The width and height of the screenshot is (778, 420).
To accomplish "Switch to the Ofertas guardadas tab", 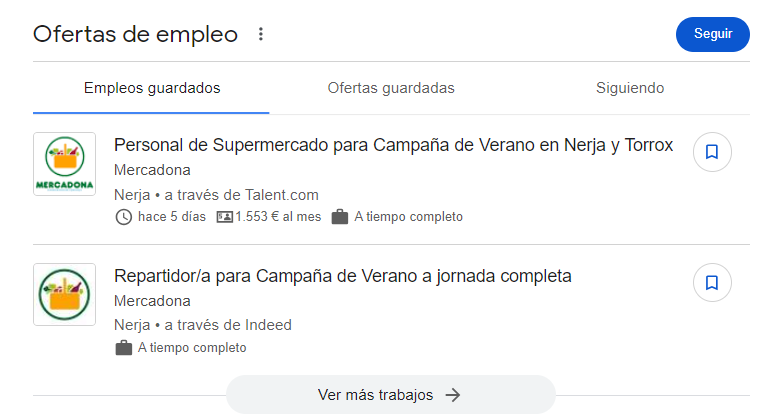I will coord(391,88).
